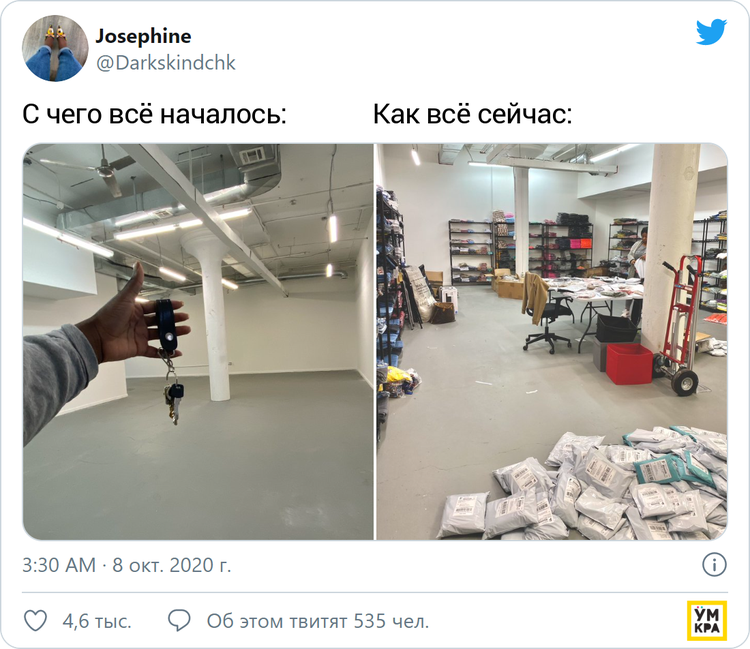Click the yellow УМКРА logo badge

[707, 621]
